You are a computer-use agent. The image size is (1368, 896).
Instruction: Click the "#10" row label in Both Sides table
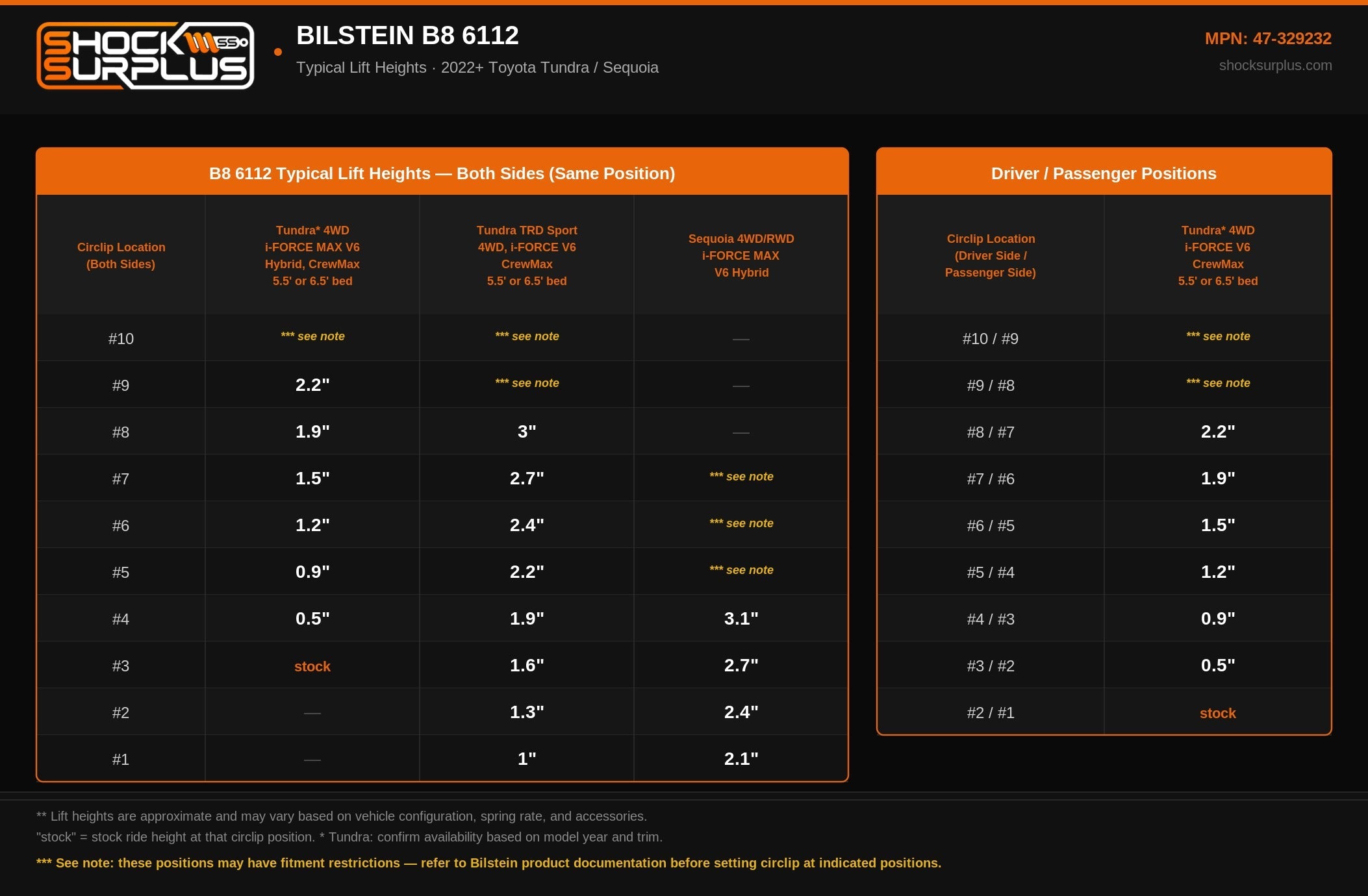tap(121, 339)
